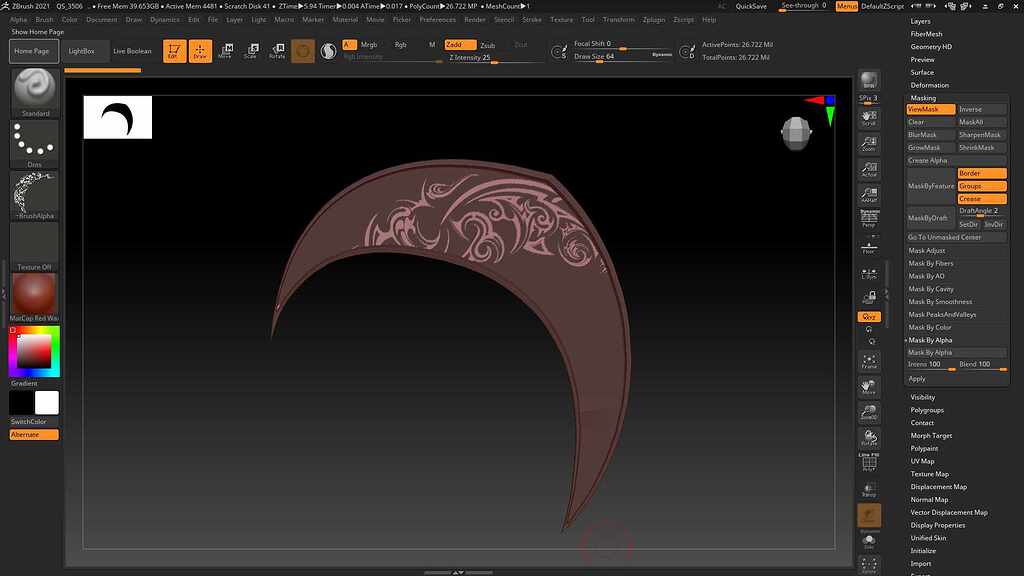Disable the Crease mask feature option
Screen dimensions: 1024x576
point(981,199)
